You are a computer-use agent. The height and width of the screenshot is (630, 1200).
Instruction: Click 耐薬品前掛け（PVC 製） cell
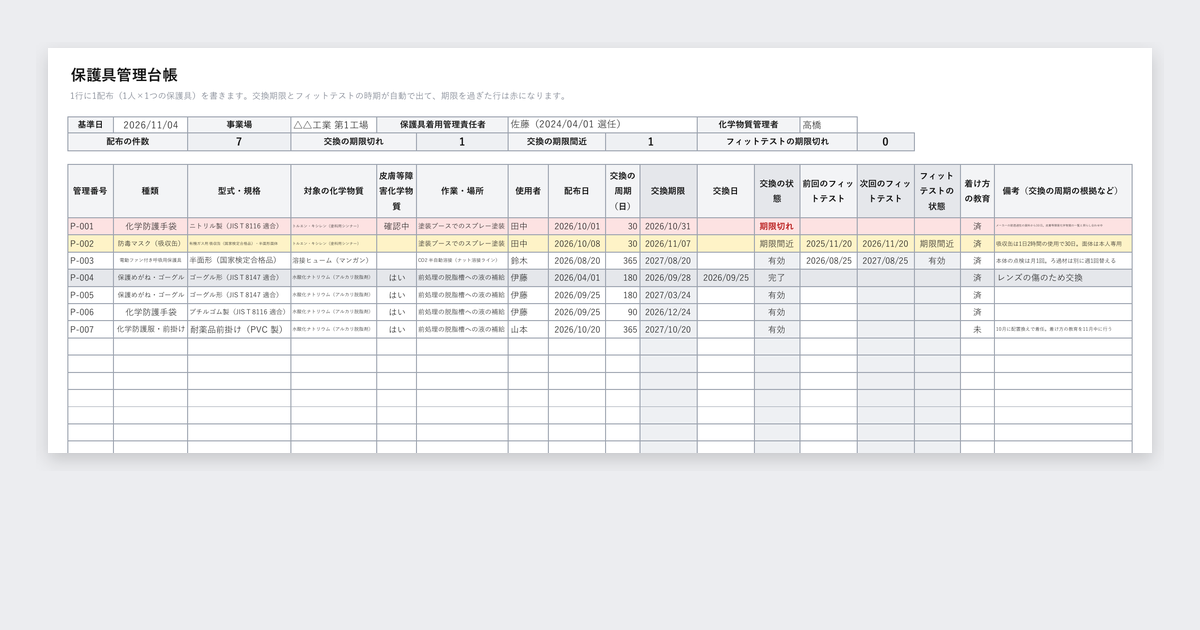point(239,329)
